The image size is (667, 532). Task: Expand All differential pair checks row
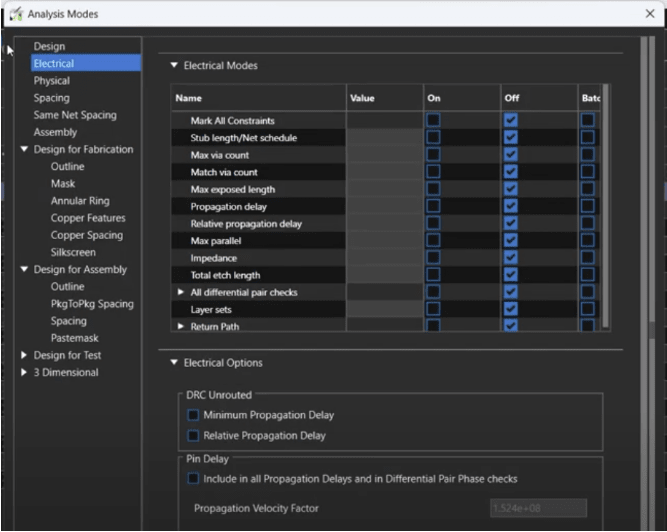pyautogui.click(x=181, y=292)
